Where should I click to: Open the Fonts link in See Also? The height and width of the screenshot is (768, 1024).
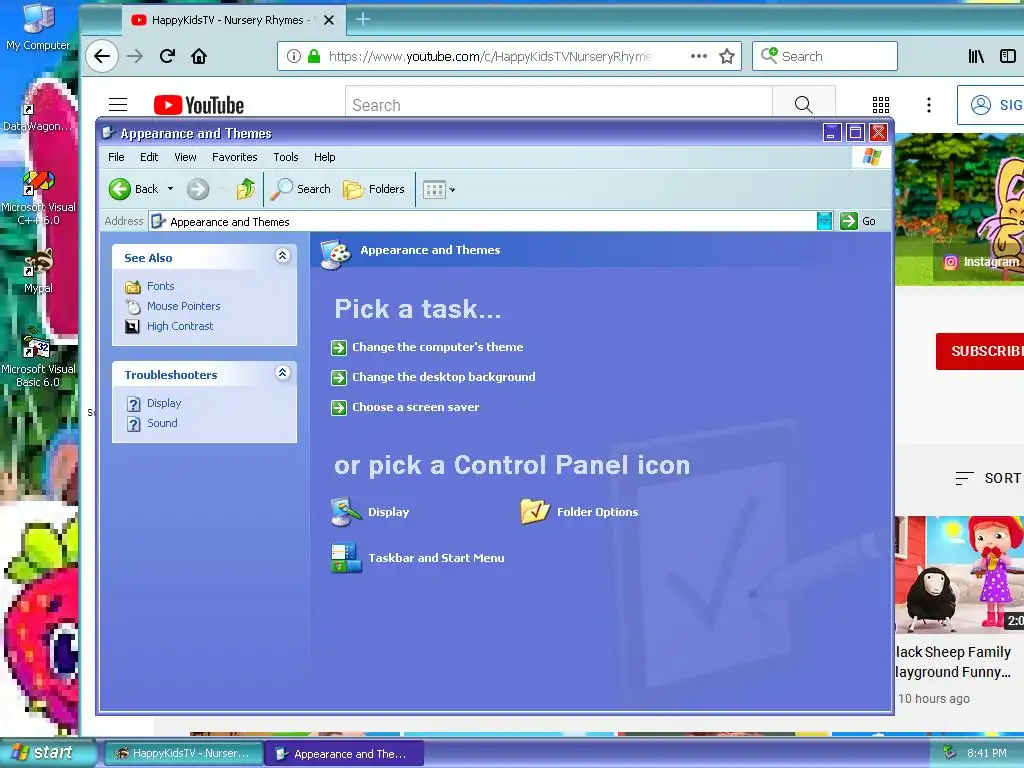[x=161, y=286]
